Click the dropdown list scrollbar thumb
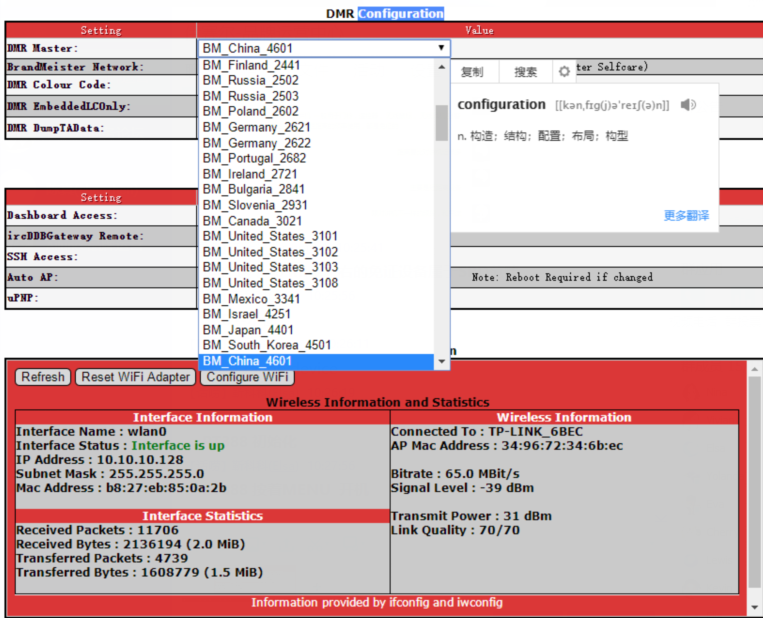This screenshot has width=763, height=618. point(441,122)
